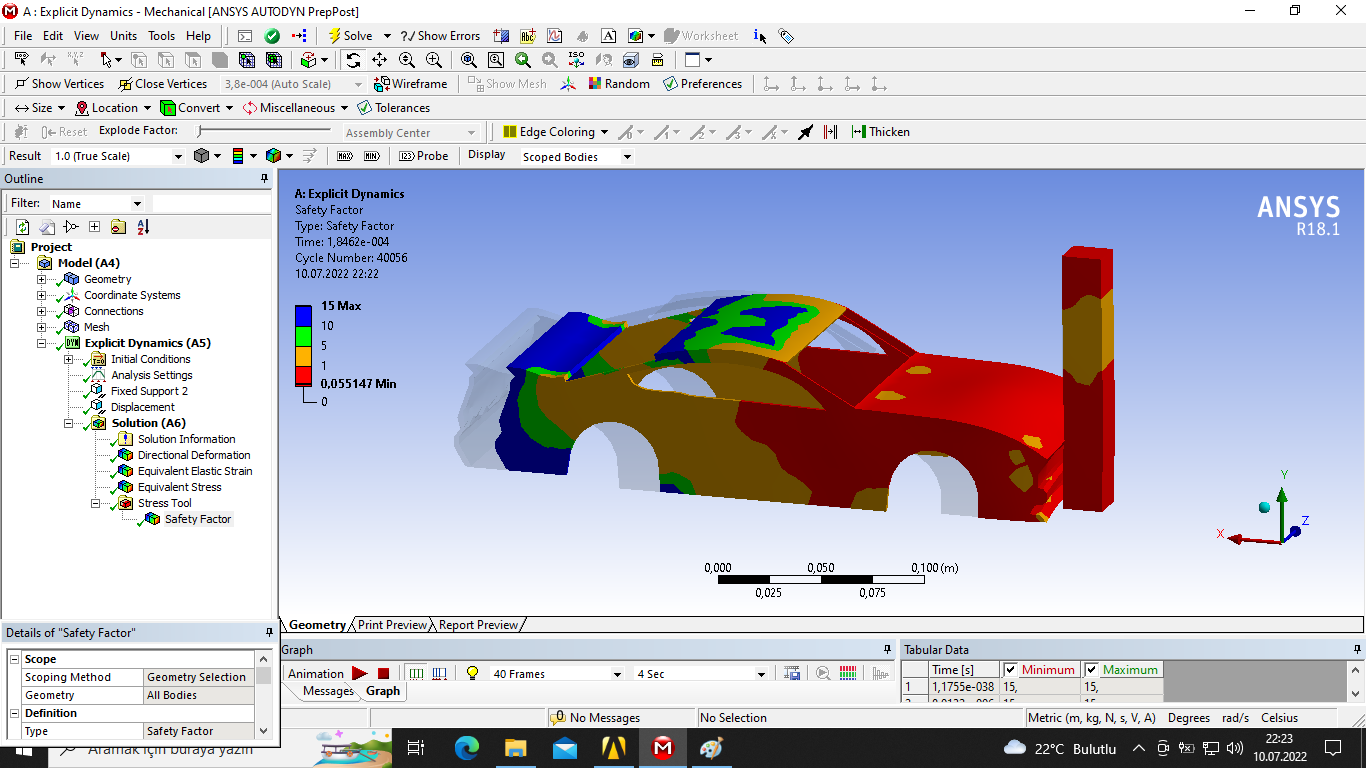This screenshot has height=768, width=1366.
Task: Open the Tools menu
Action: click(x=161, y=35)
